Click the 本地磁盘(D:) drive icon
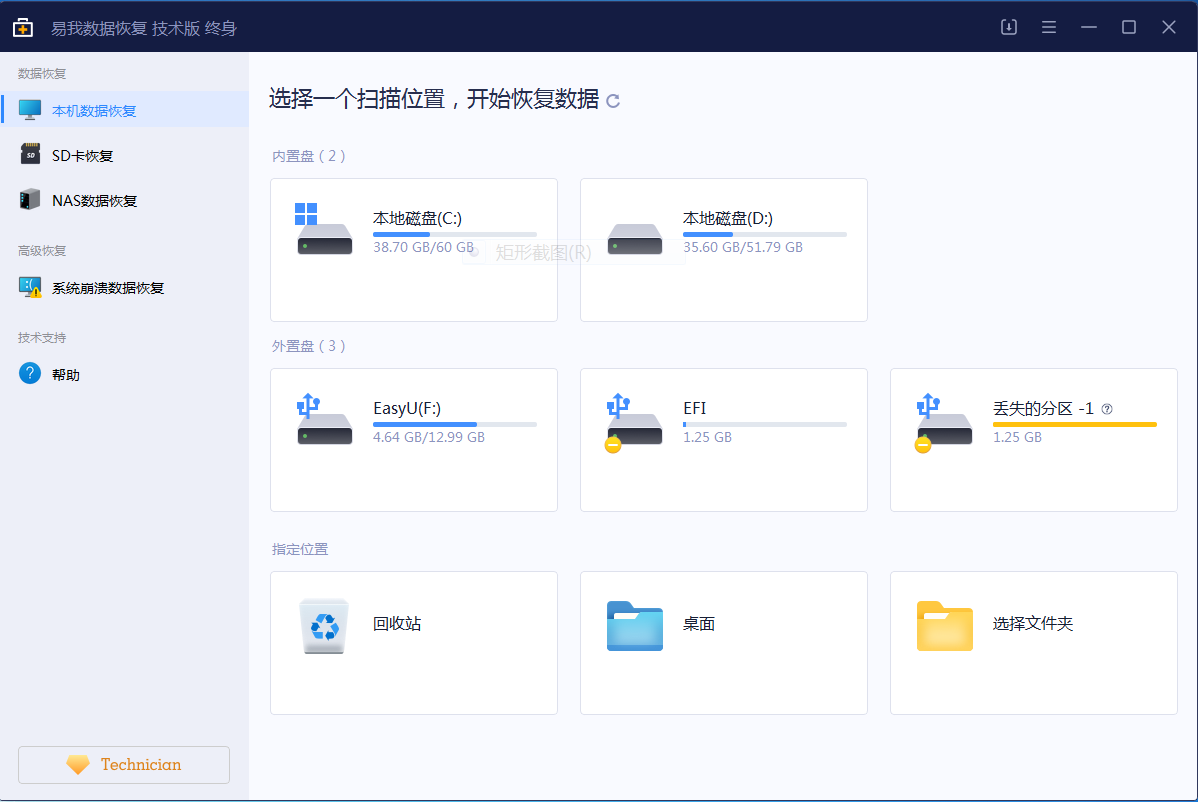1198x802 pixels. (x=635, y=238)
